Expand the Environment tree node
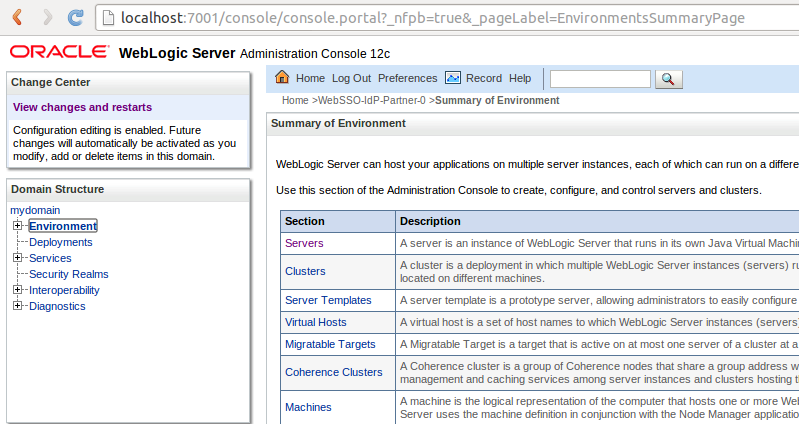The image size is (799, 424). 17,225
